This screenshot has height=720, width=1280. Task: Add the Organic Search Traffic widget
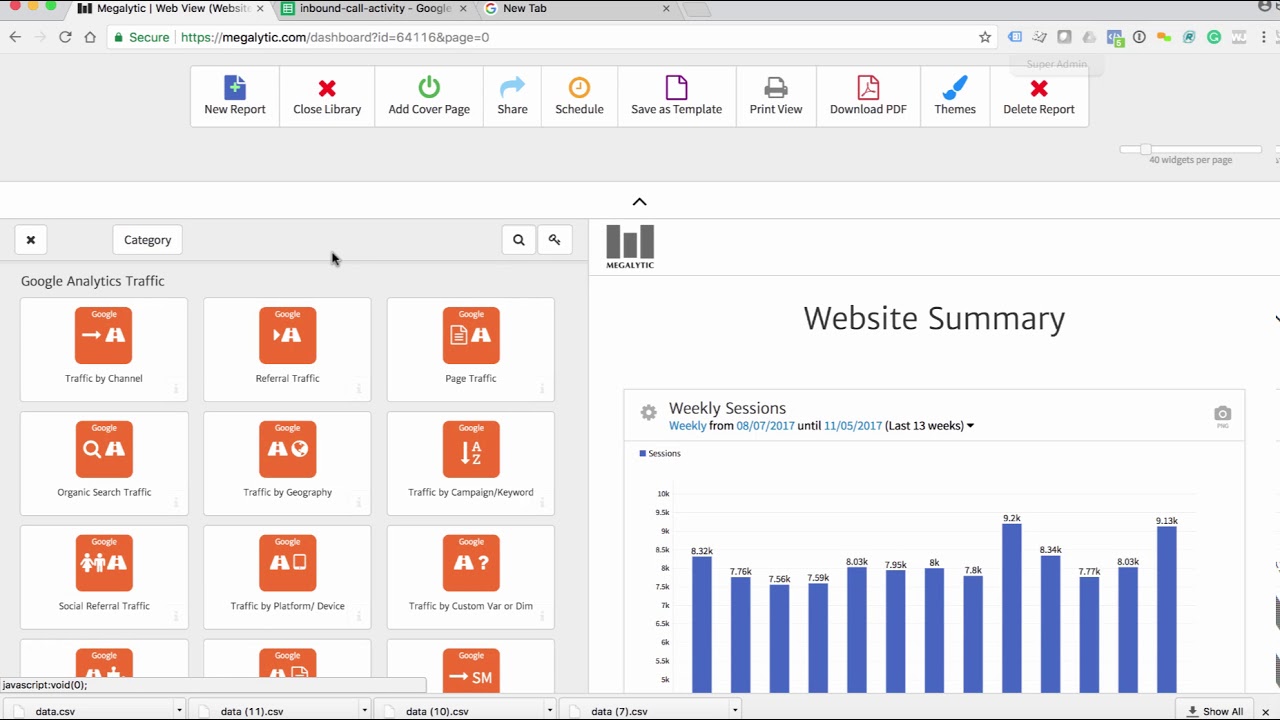point(104,463)
